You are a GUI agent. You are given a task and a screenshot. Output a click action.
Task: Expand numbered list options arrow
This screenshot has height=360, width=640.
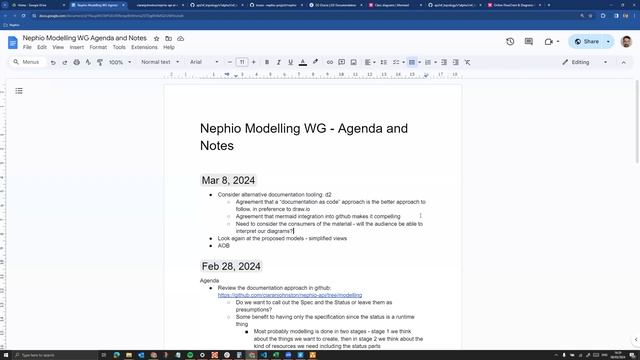point(435,62)
